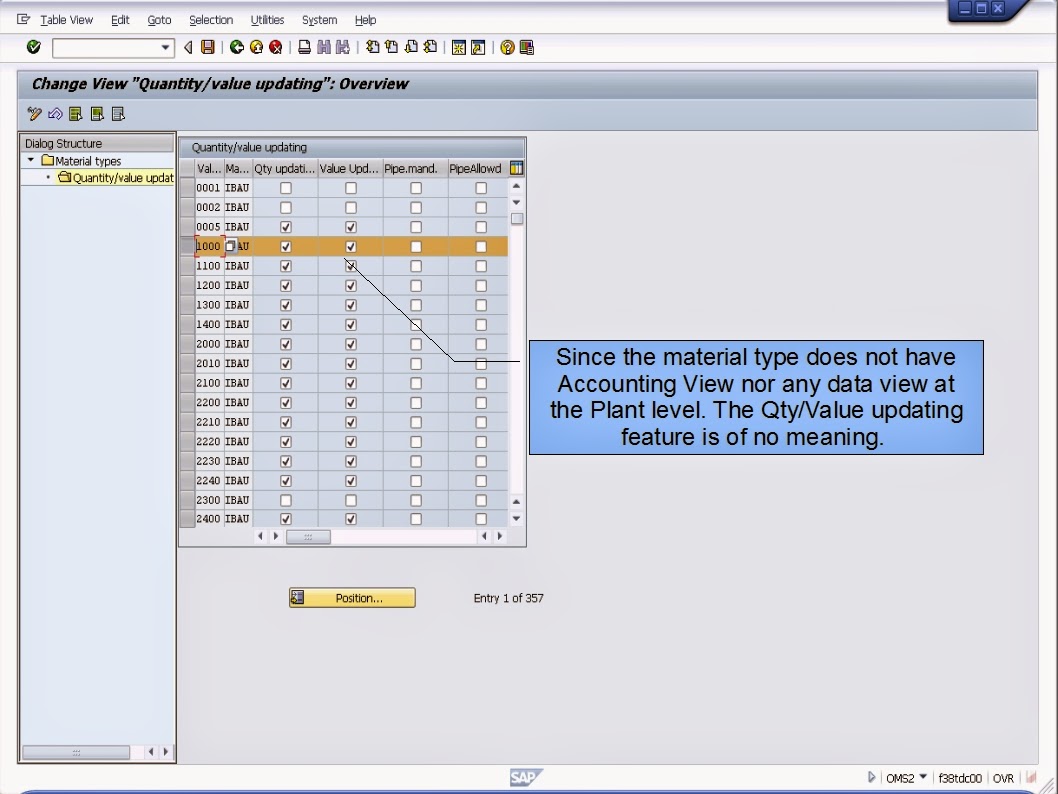The height and width of the screenshot is (794, 1058).
Task: Click the Save icon in the toolbar
Action: [x=205, y=46]
